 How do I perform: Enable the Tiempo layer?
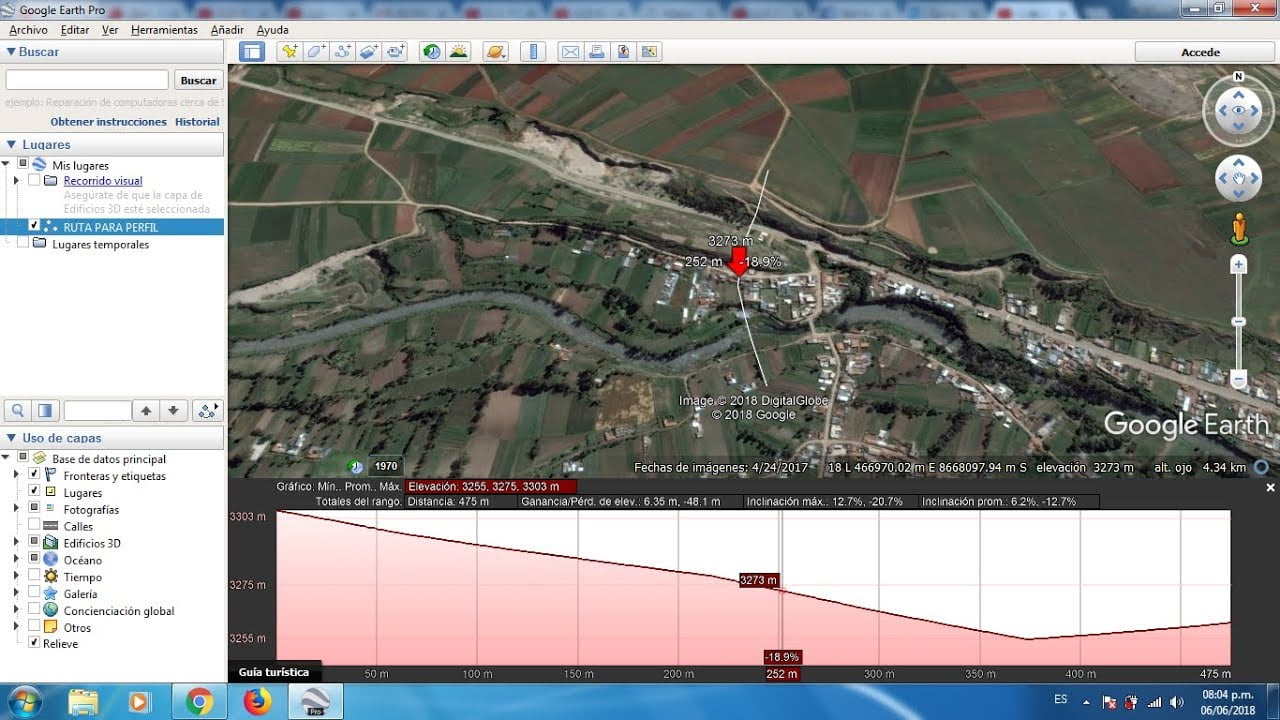point(35,577)
